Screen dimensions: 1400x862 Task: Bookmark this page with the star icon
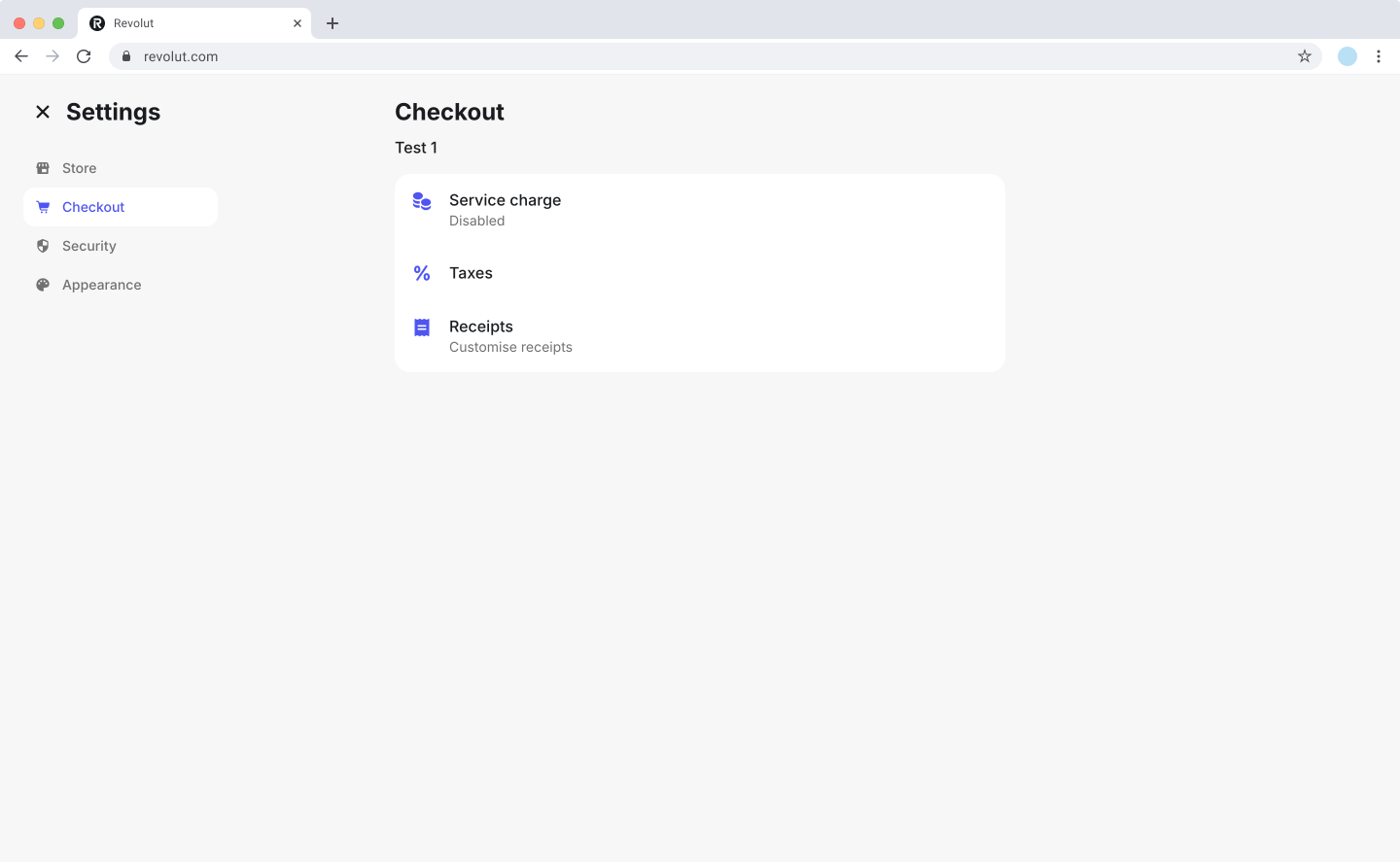[1305, 56]
